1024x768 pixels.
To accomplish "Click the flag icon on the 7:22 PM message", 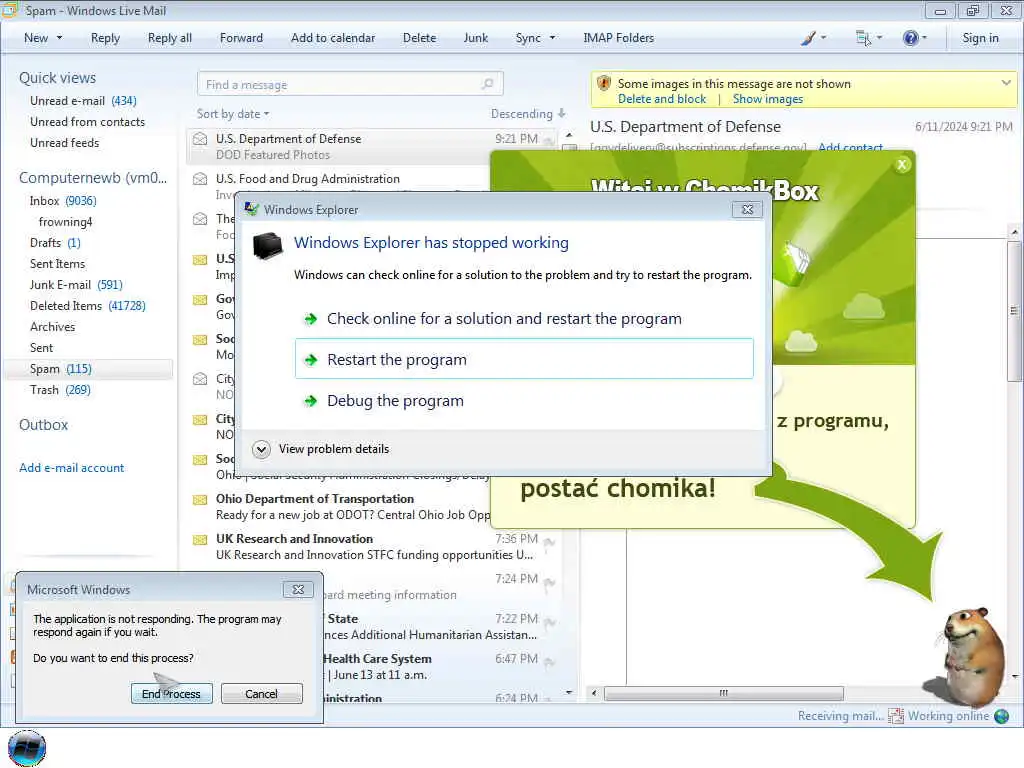I will 550,622.
